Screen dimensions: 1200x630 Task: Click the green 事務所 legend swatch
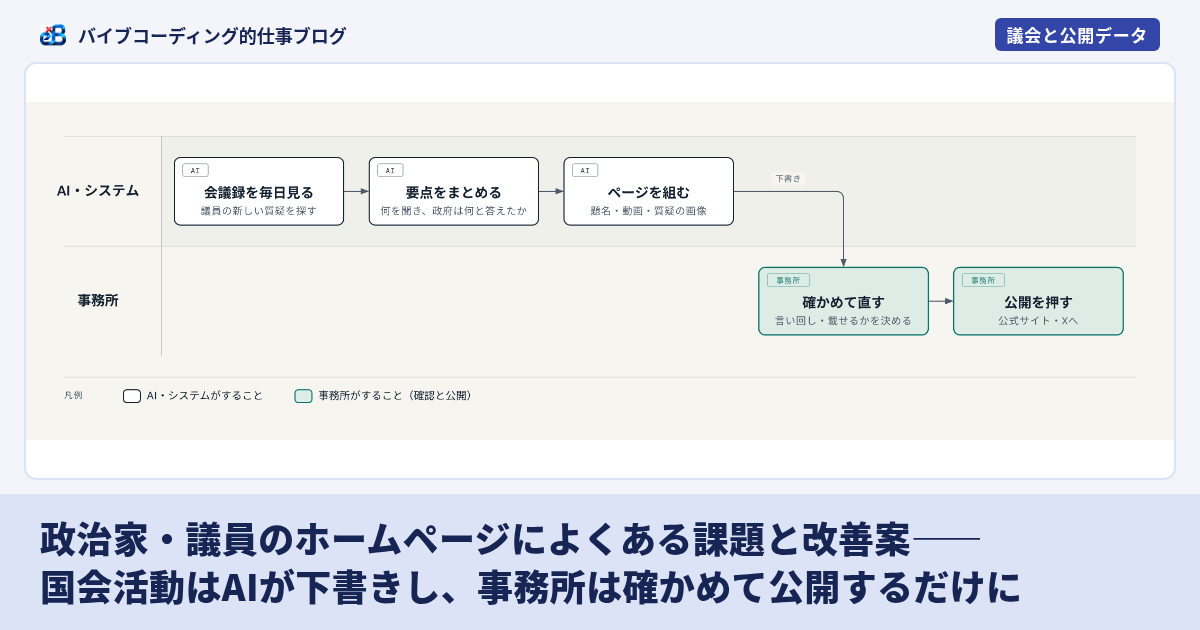(303, 396)
